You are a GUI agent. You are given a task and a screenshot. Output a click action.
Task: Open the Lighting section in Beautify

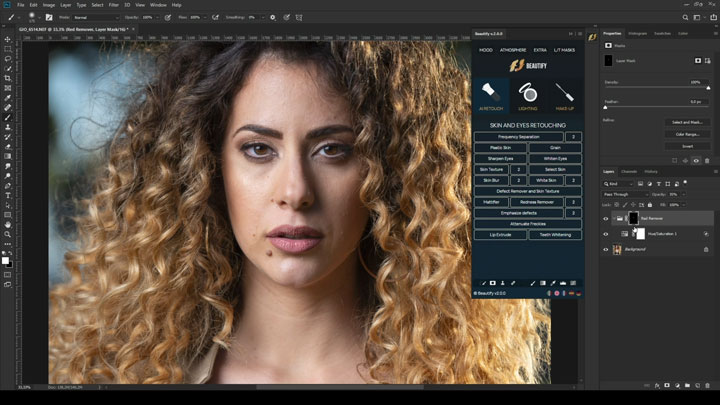point(528,95)
